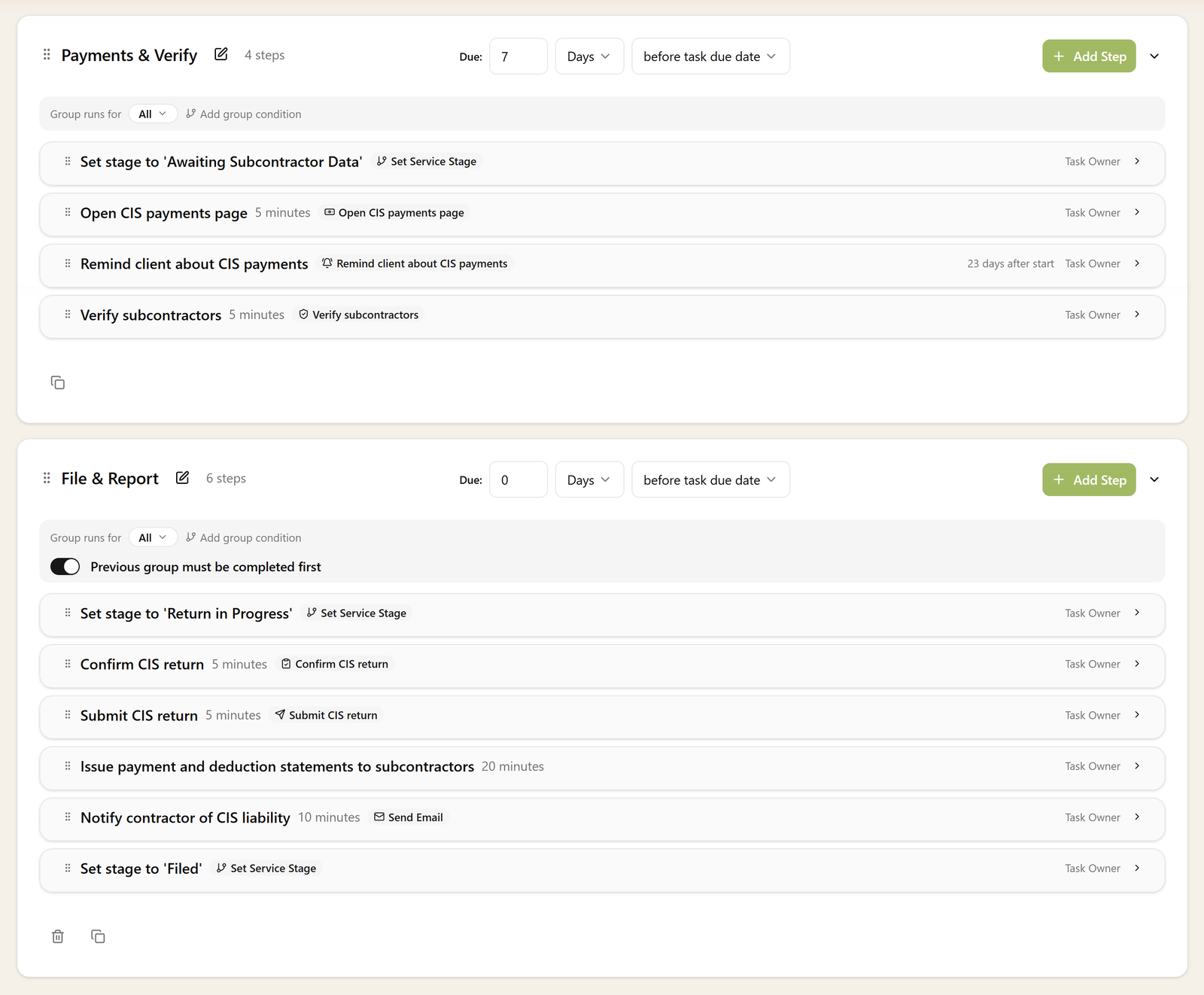Collapse the File & Report group
1204x995 pixels.
tap(1154, 479)
